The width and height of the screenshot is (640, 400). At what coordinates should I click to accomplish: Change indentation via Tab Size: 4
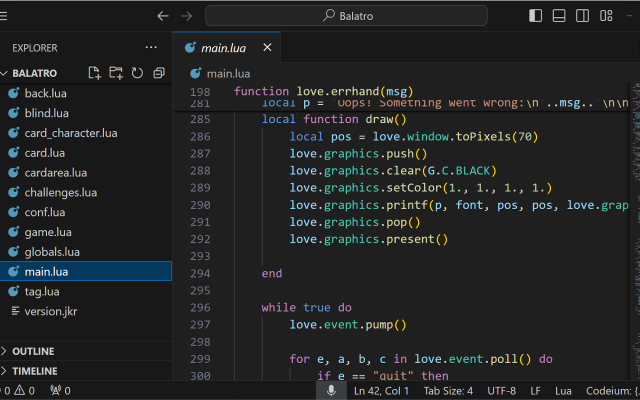click(x=448, y=391)
